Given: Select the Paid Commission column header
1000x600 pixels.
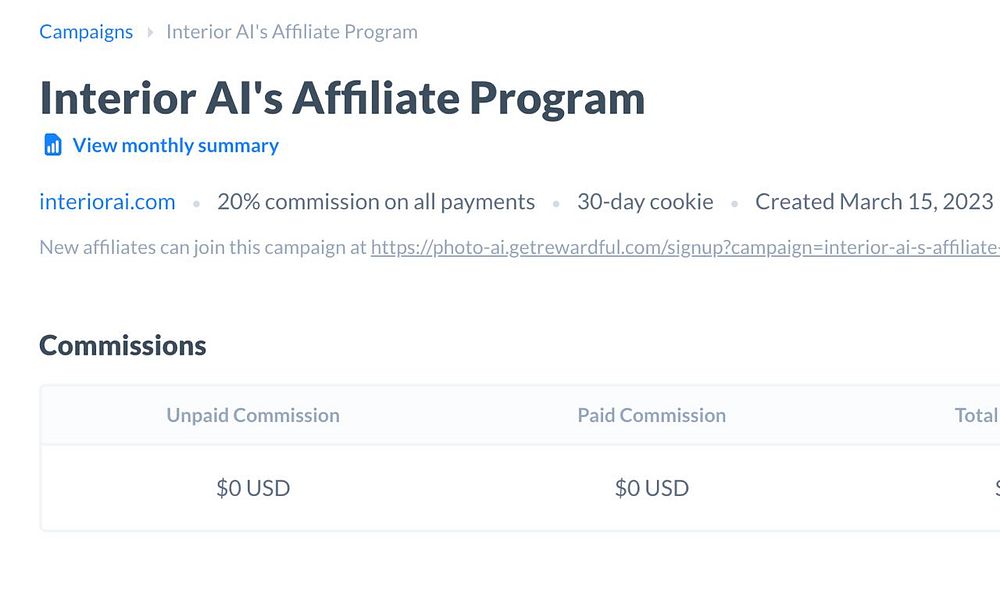Looking at the screenshot, I should (651, 415).
